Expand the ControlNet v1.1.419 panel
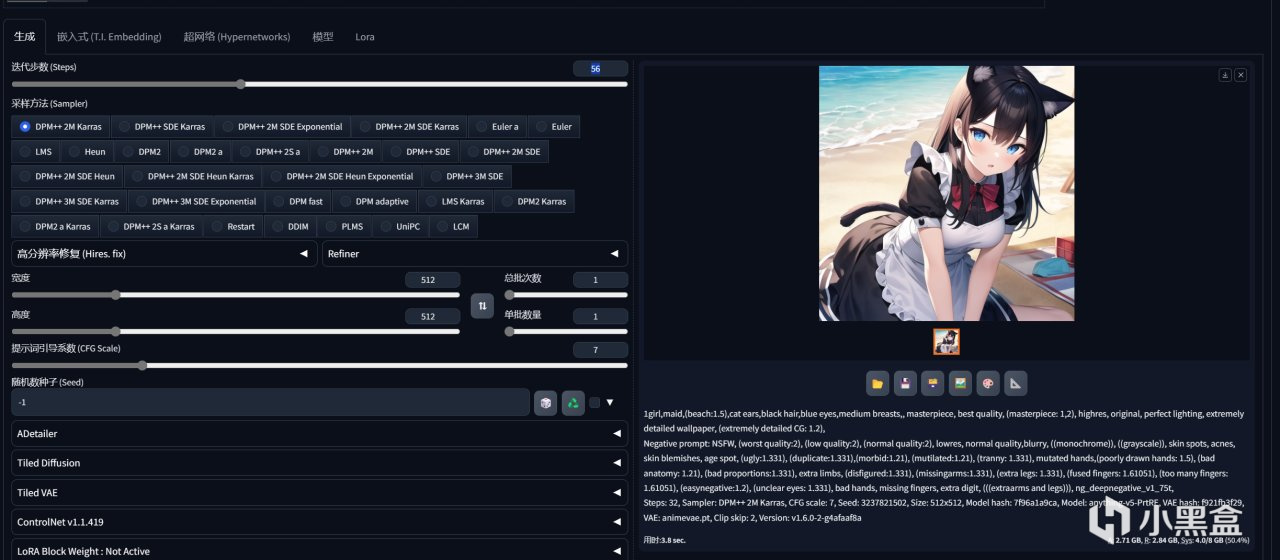 click(320, 522)
